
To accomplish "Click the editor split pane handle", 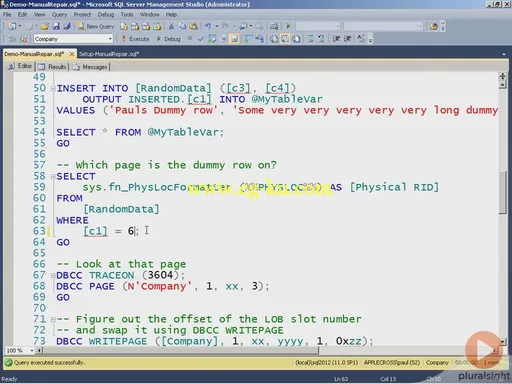I will click(503, 76).
